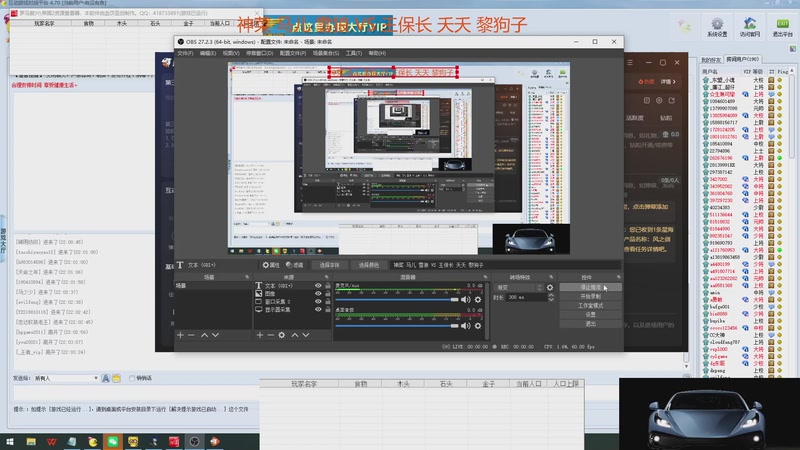Click the text source content field
This screenshot has width=800, height=450.
coord(505,265)
